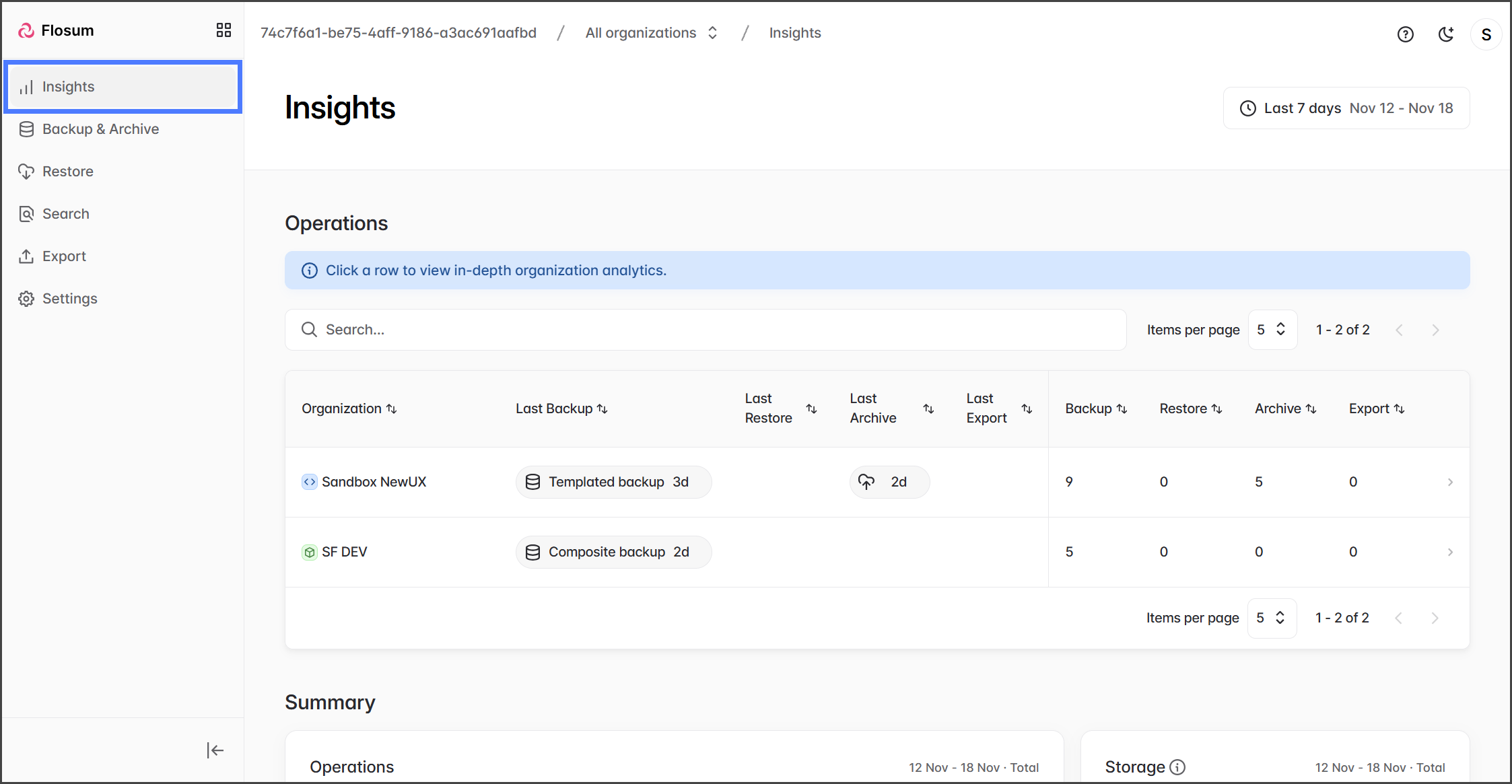Click the help question mark icon
The height and width of the screenshot is (784, 1512).
1405,34
